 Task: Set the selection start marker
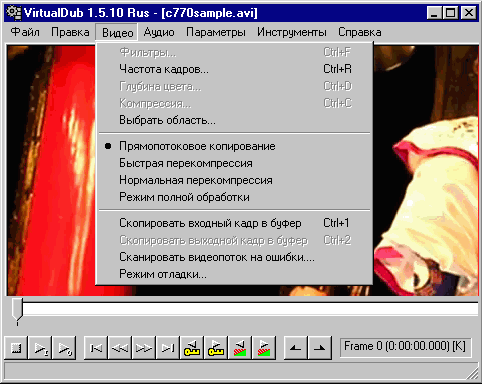[x=295, y=348]
